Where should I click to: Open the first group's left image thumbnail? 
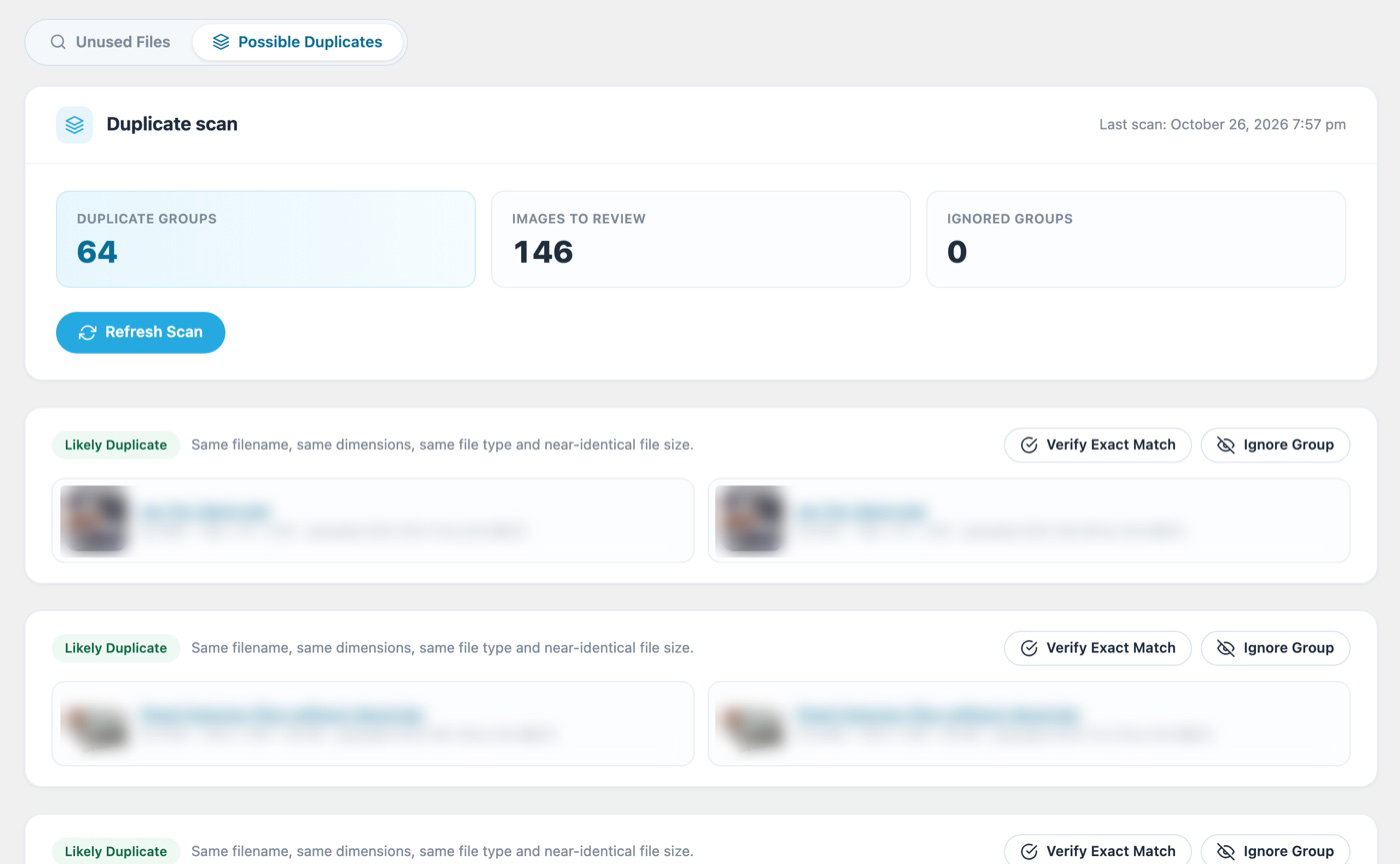[x=95, y=520]
